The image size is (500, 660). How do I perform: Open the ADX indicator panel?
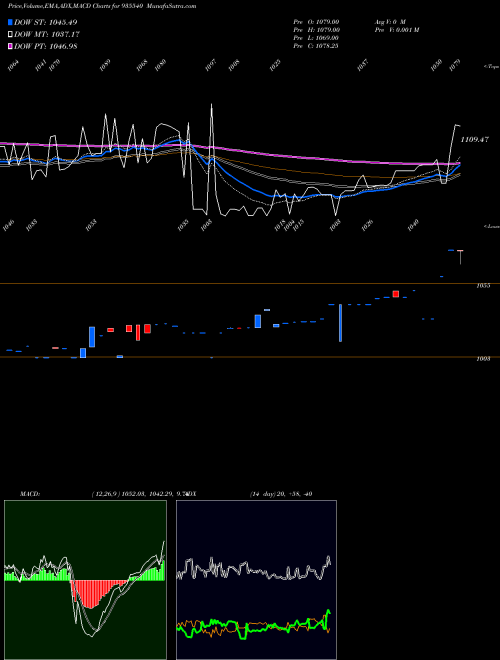pyautogui.click(x=257, y=580)
